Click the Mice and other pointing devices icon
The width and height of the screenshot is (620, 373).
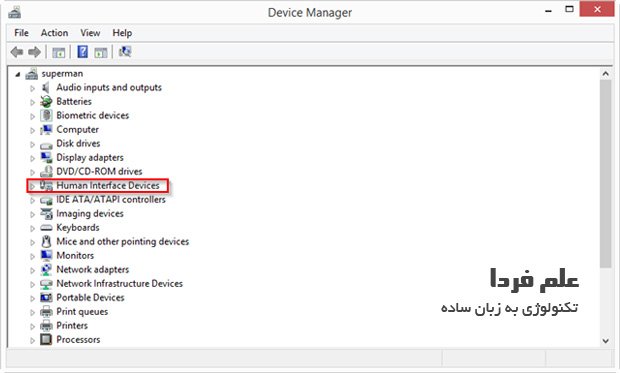(x=46, y=241)
